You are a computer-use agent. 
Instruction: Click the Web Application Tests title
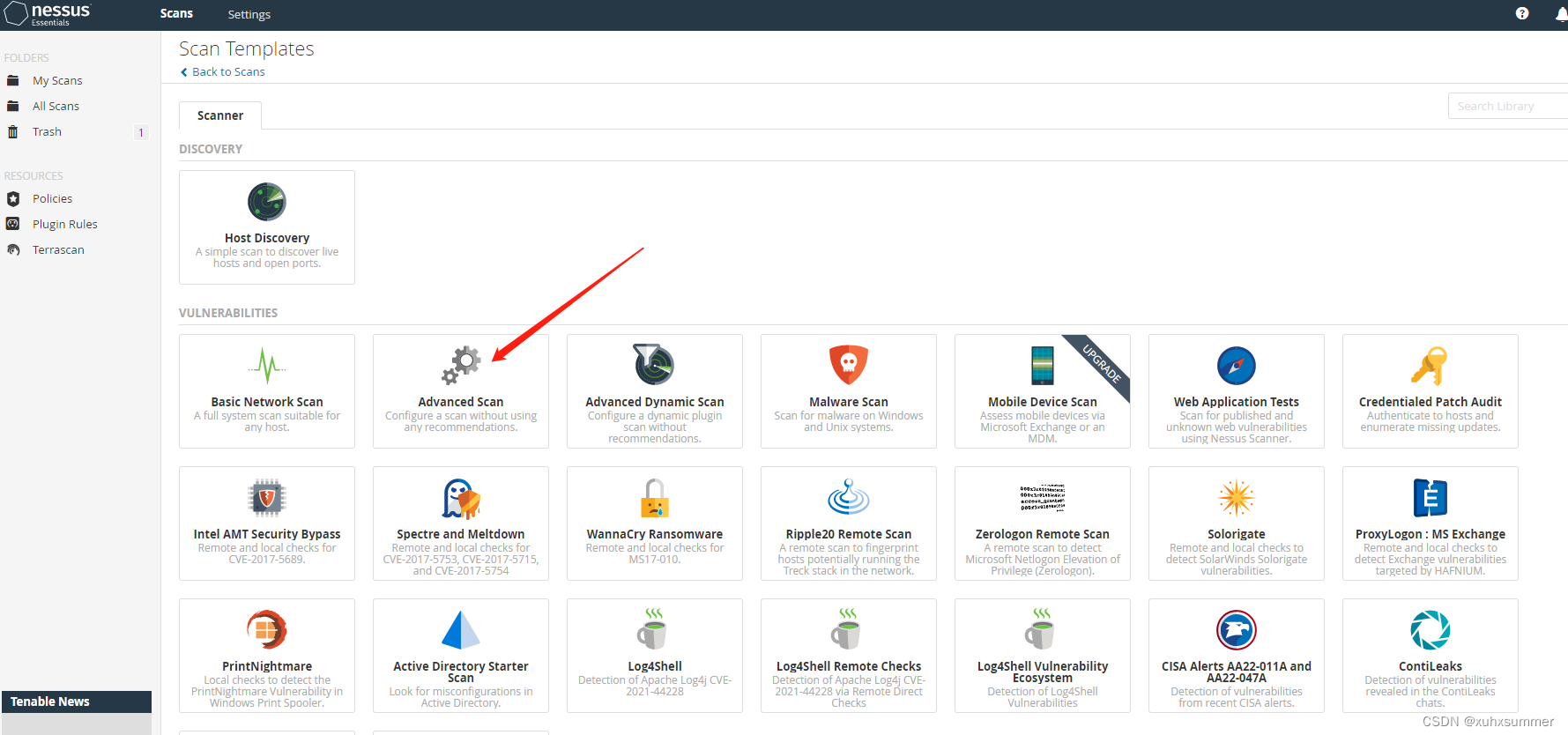coord(1237,402)
